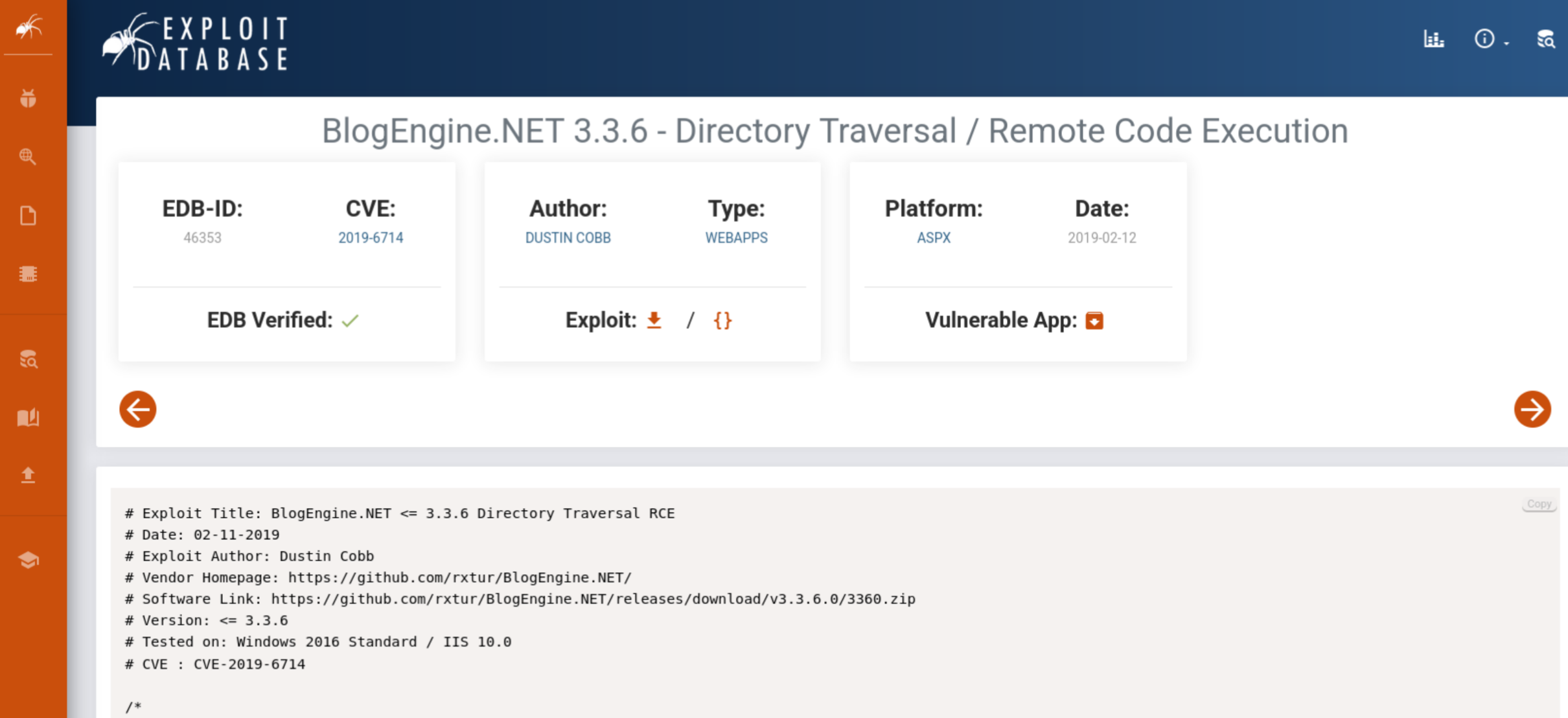
Task: Click the '# CVE : CVE-2019-6714' line
Action: [x=215, y=664]
